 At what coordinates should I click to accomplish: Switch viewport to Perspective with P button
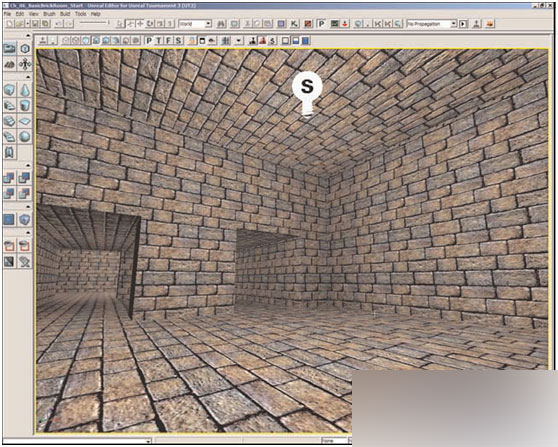click(149, 41)
